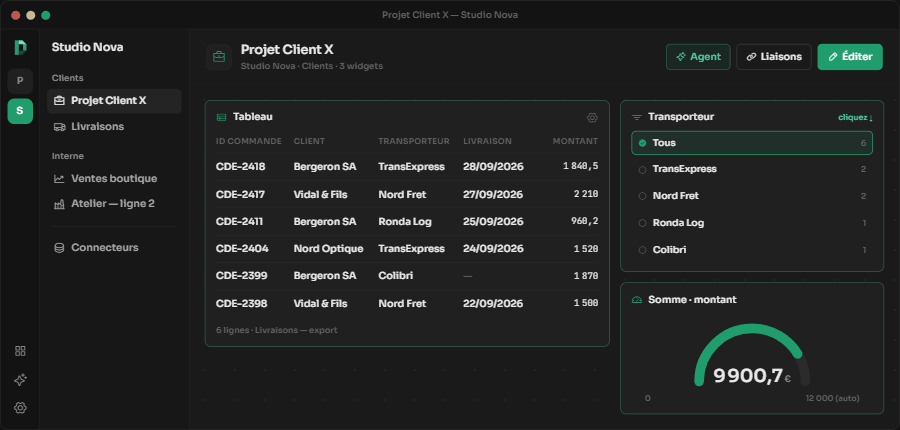Click the Agent button
The width and height of the screenshot is (900, 430).
pyautogui.click(x=698, y=57)
